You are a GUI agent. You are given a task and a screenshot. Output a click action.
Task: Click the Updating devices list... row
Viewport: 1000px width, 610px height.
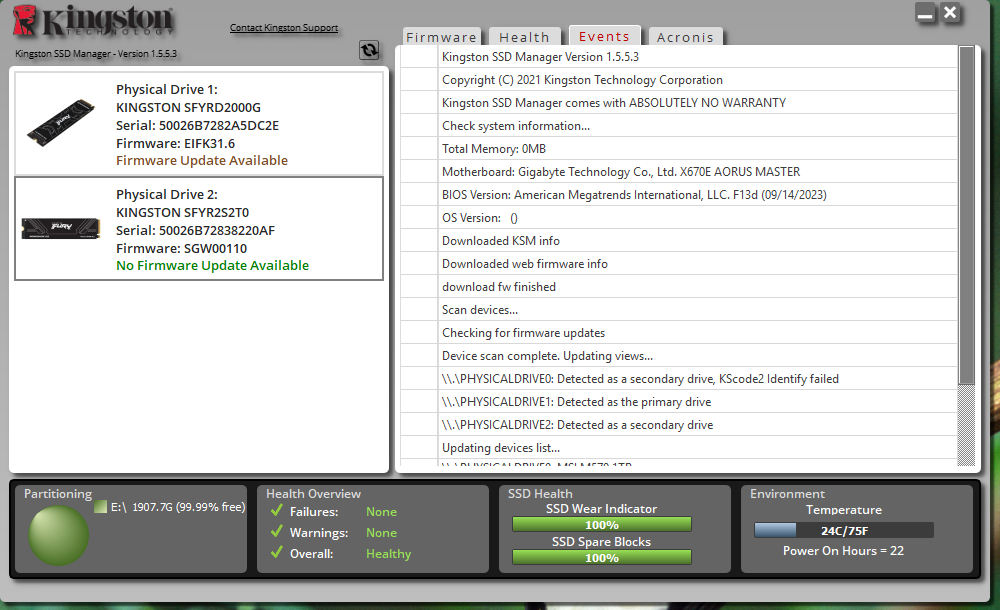point(679,447)
